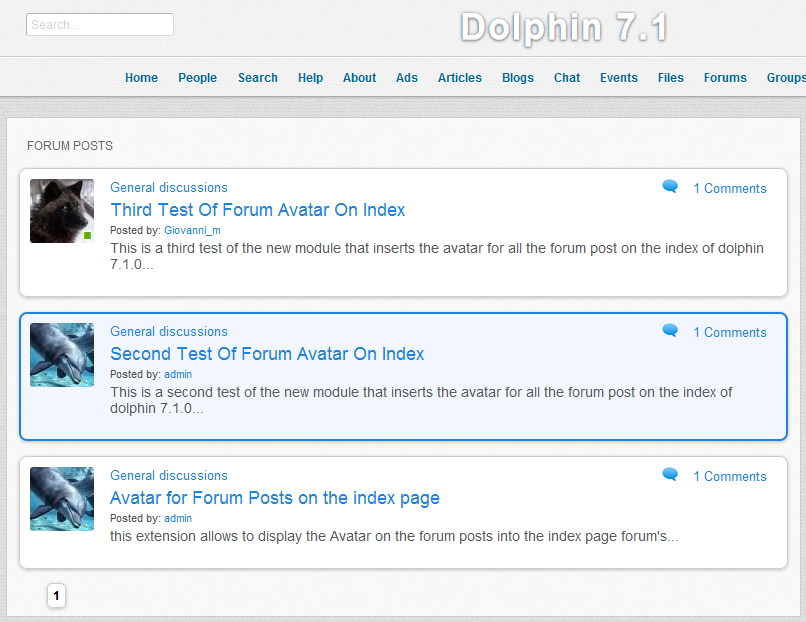Image resolution: width=806 pixels, height=622 pixels.
Task: Open 1 Comments link on Third Test post
Action: pyautogui.click(x=729, y=189)
